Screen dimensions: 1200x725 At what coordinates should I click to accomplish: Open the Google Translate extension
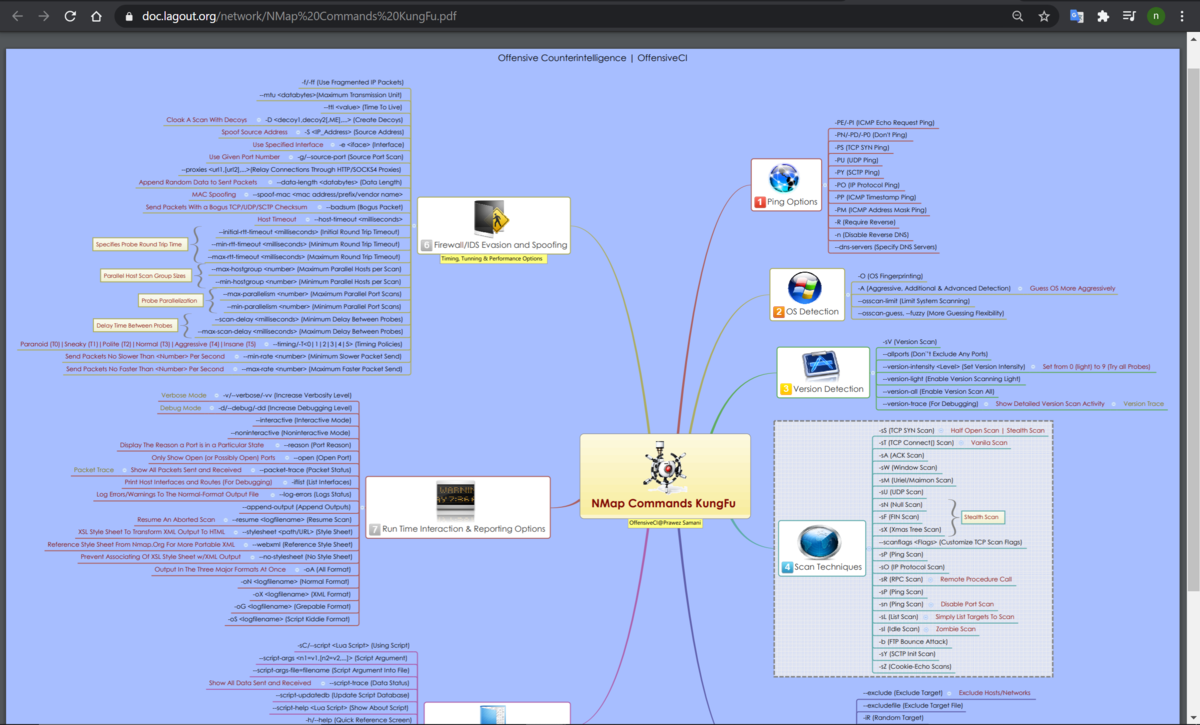(x=1077, y=16)
